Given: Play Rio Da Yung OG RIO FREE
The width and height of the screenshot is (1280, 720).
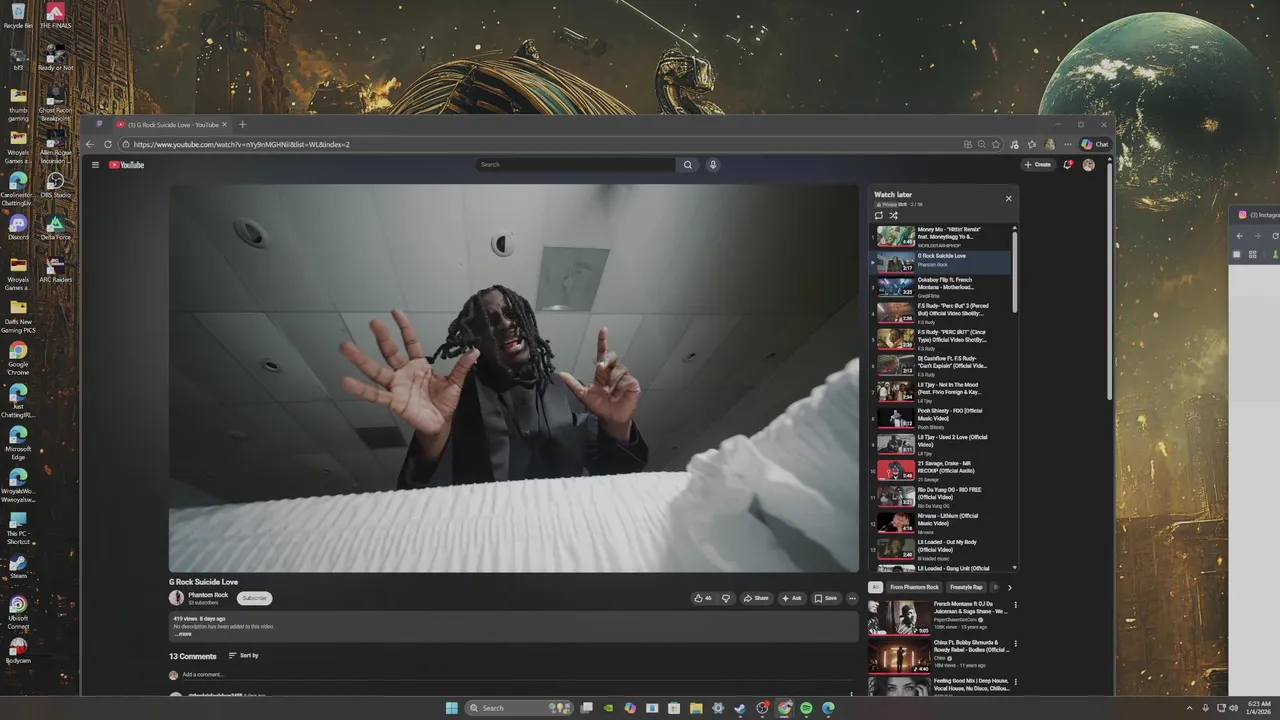Looking at the screenshot, I should pos(943,496).
